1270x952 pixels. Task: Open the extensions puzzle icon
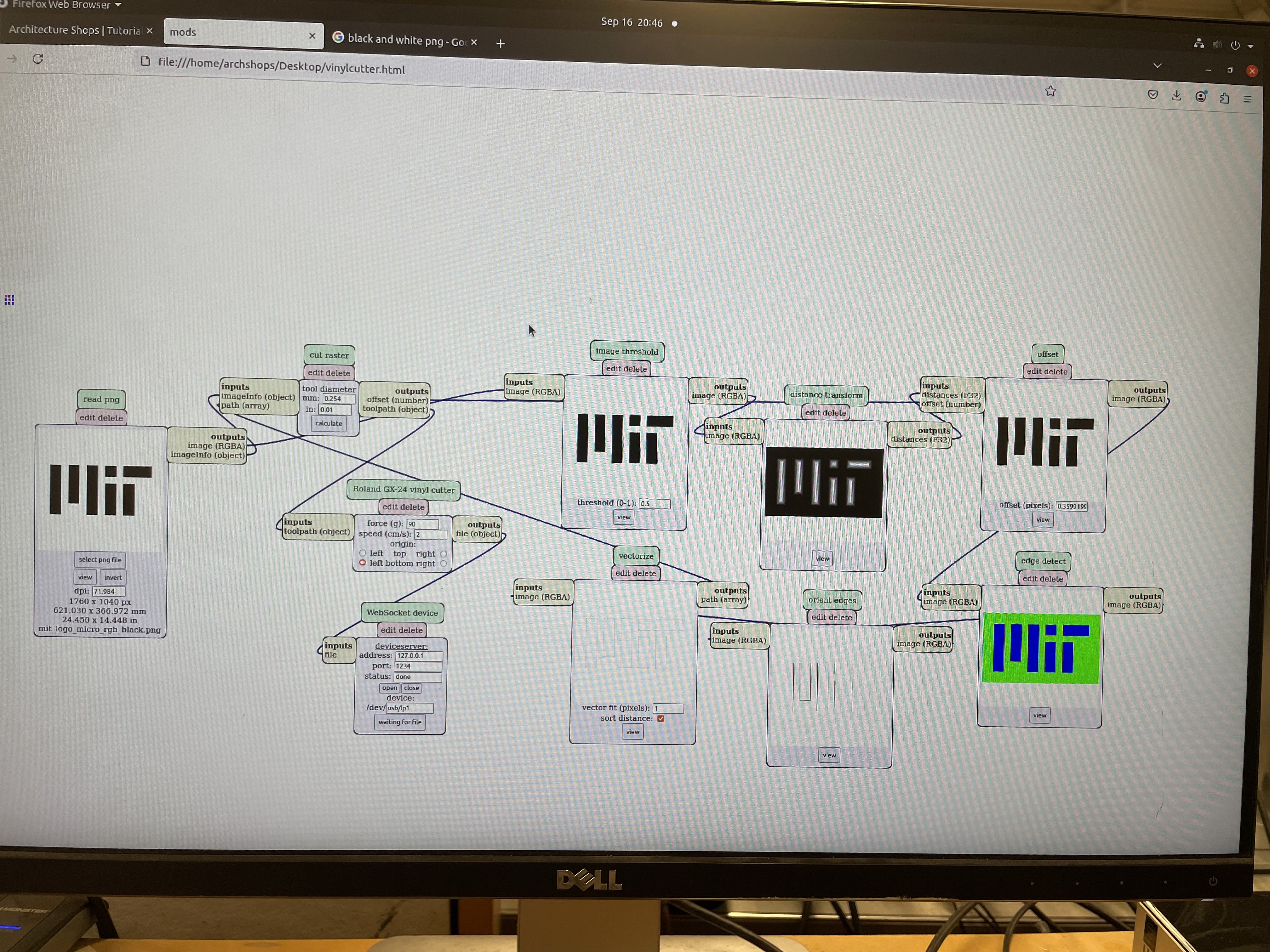1224,98
